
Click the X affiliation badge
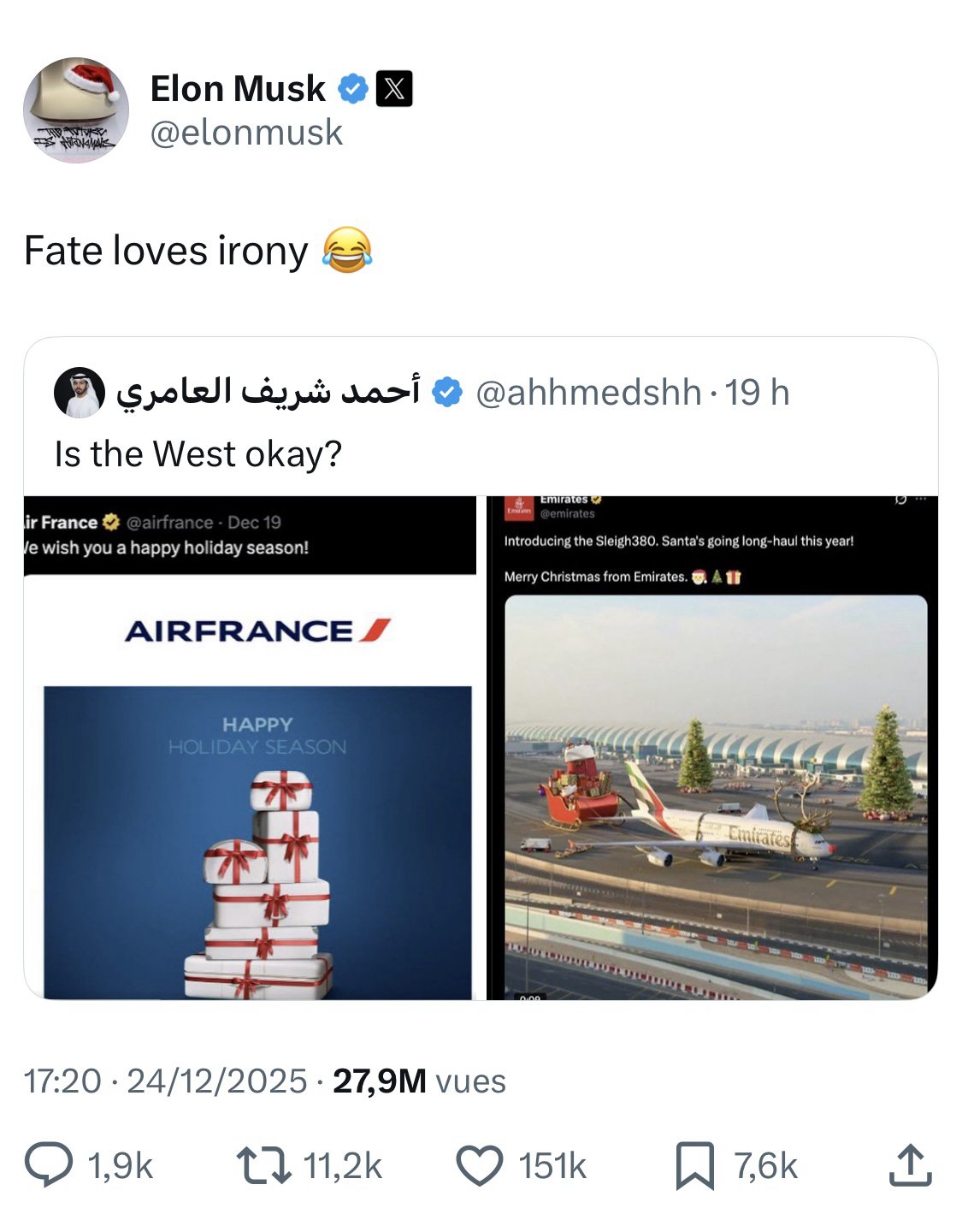[x=394, y=88]
